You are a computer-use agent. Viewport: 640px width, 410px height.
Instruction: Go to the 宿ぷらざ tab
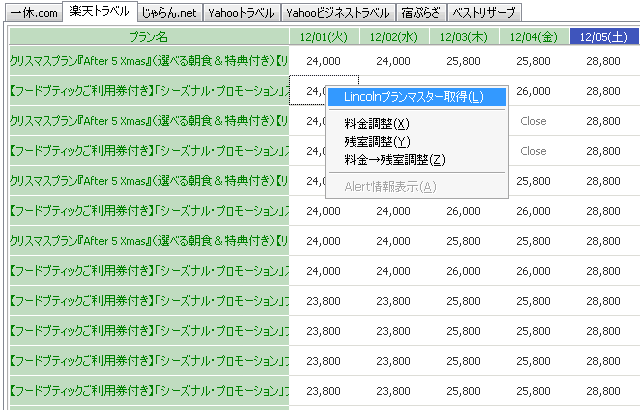[420, 13]
